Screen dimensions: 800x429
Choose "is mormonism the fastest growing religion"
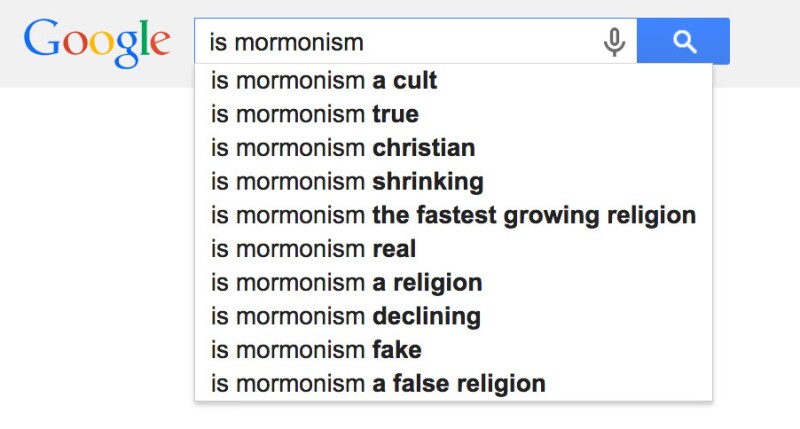tap(452, 215)
